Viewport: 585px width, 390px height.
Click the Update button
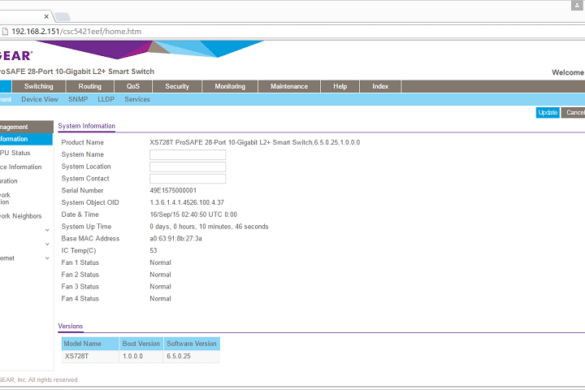[548, 112]
